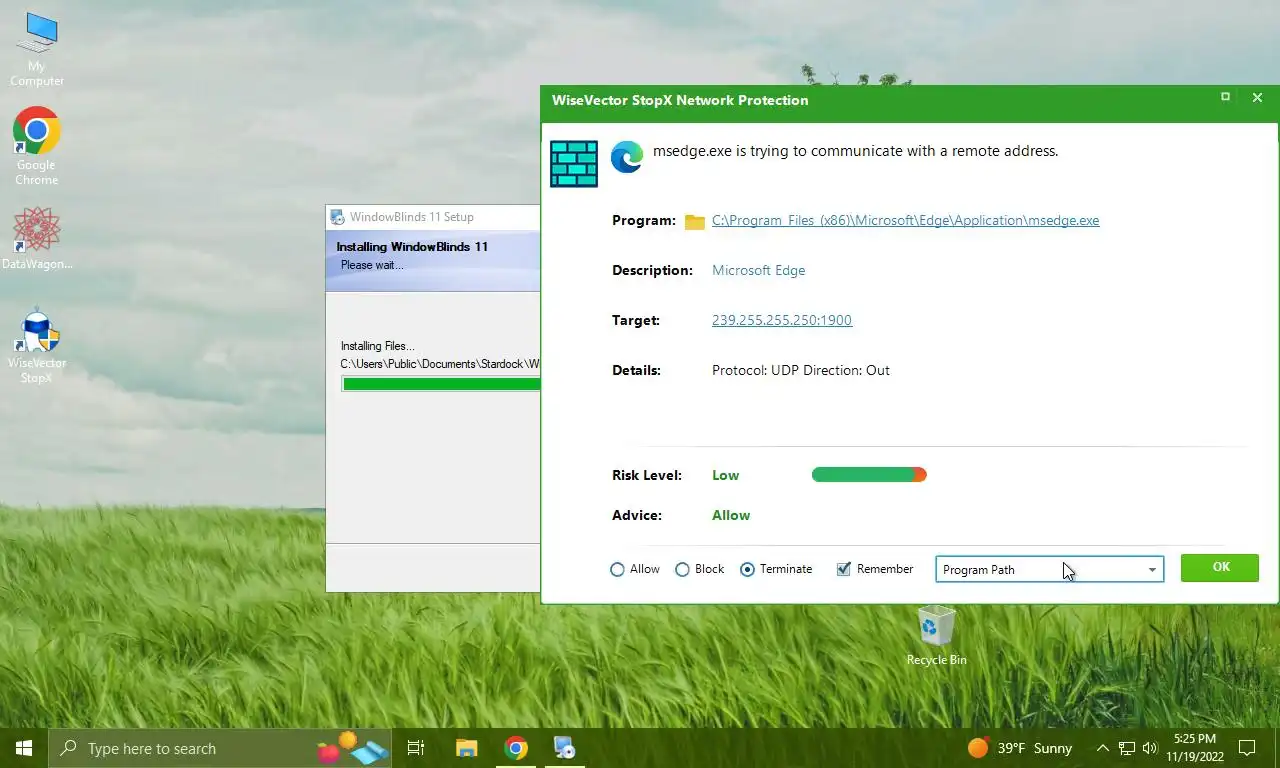Maximize the StopX Network Protection window

(1225, 97)
